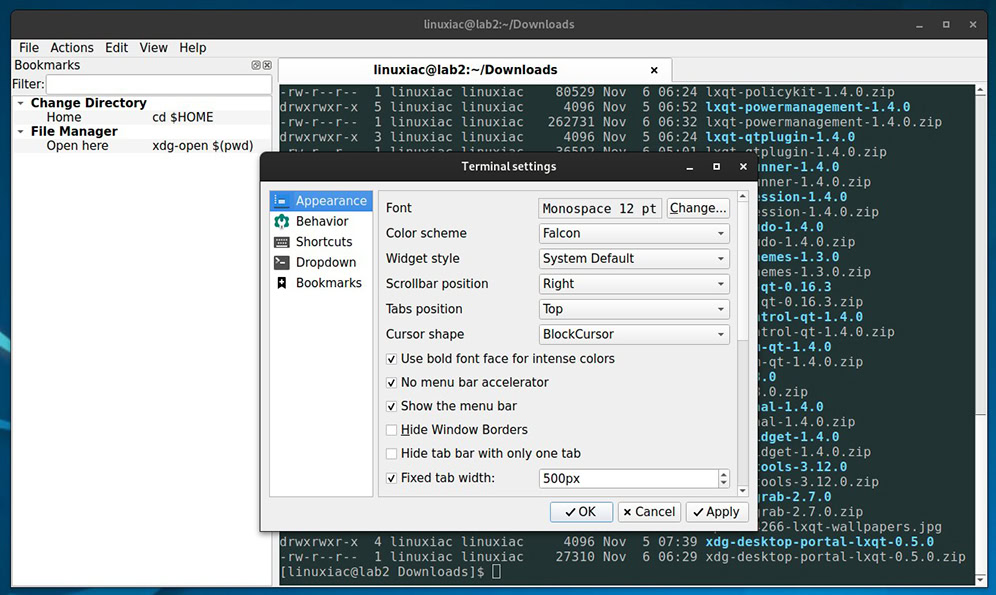Enable Hide tab bar with one tab
This screenshot has height=595, width=996.
click(391, 454)
